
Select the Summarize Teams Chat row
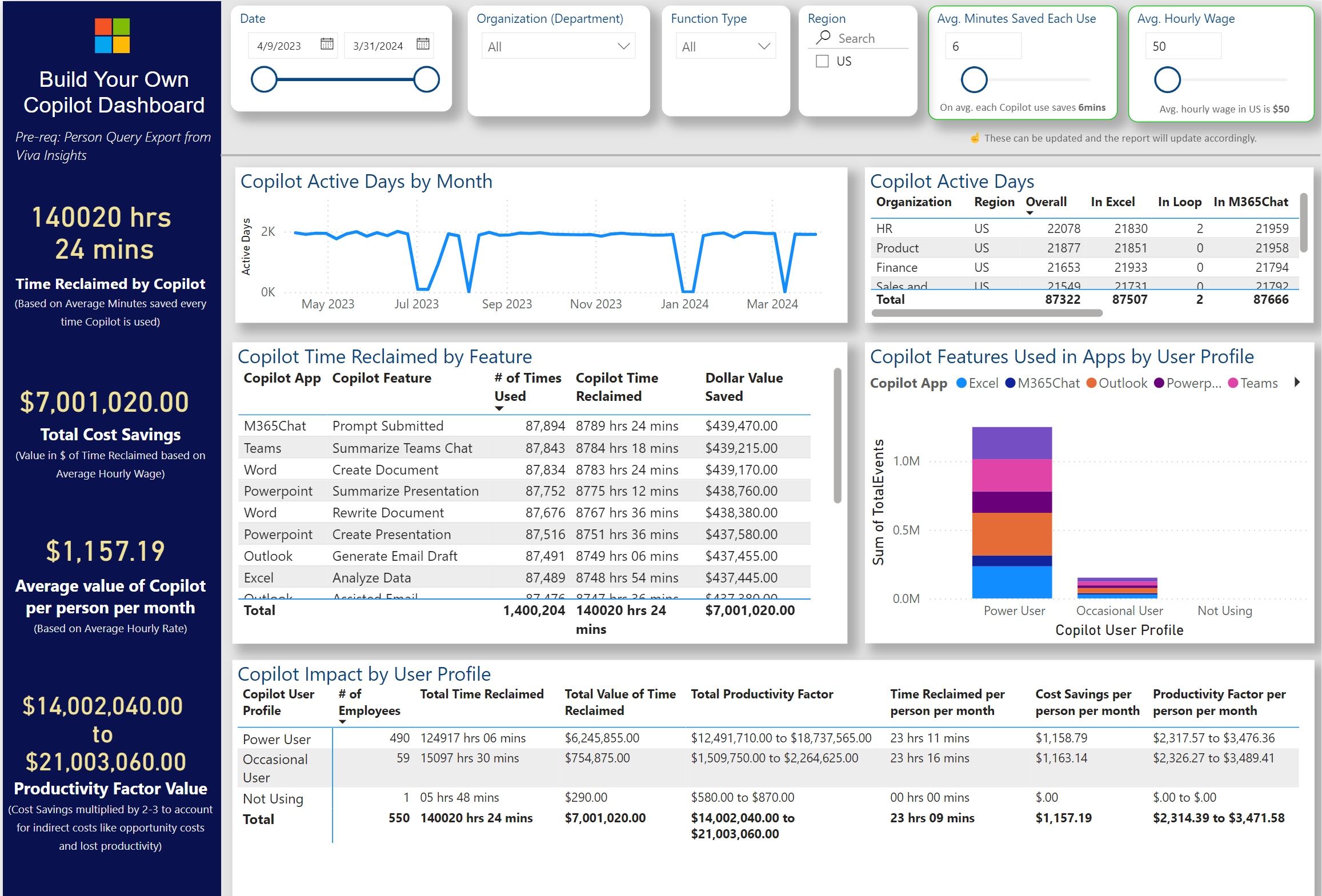tap(524, 448)
